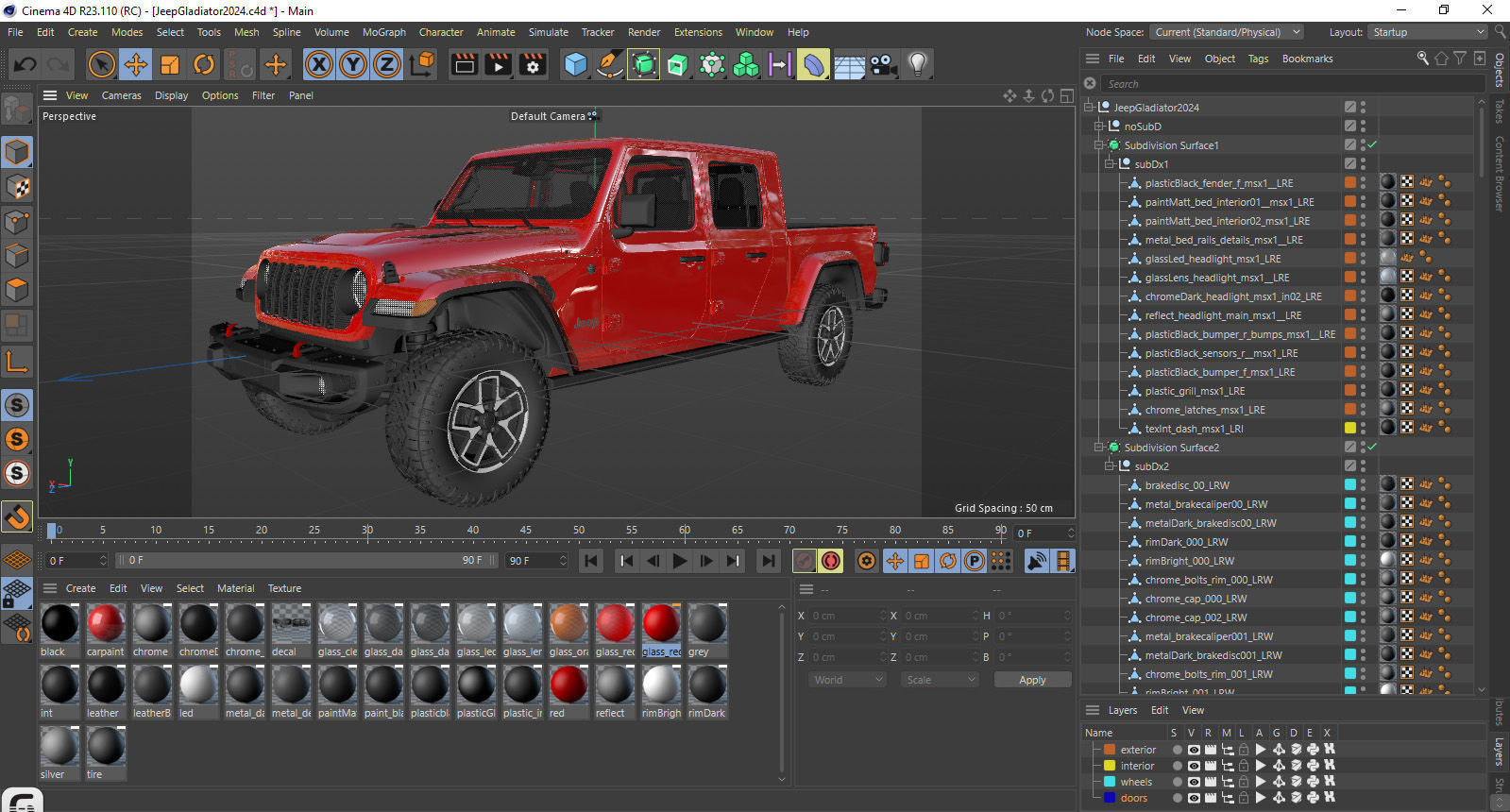This screenshot has width=1510, height=812.
Task: Go to end of timeline
Action: [x=769, y=561]
